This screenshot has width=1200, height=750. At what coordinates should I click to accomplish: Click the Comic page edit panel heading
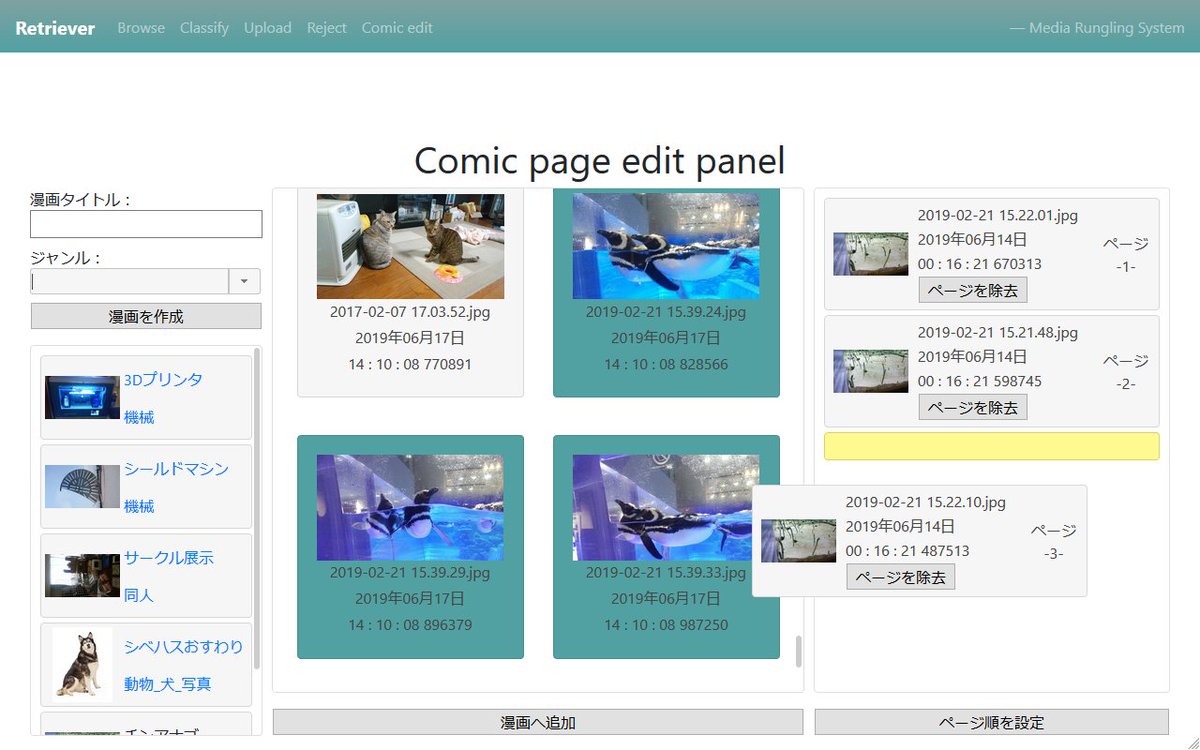point(600,161)
